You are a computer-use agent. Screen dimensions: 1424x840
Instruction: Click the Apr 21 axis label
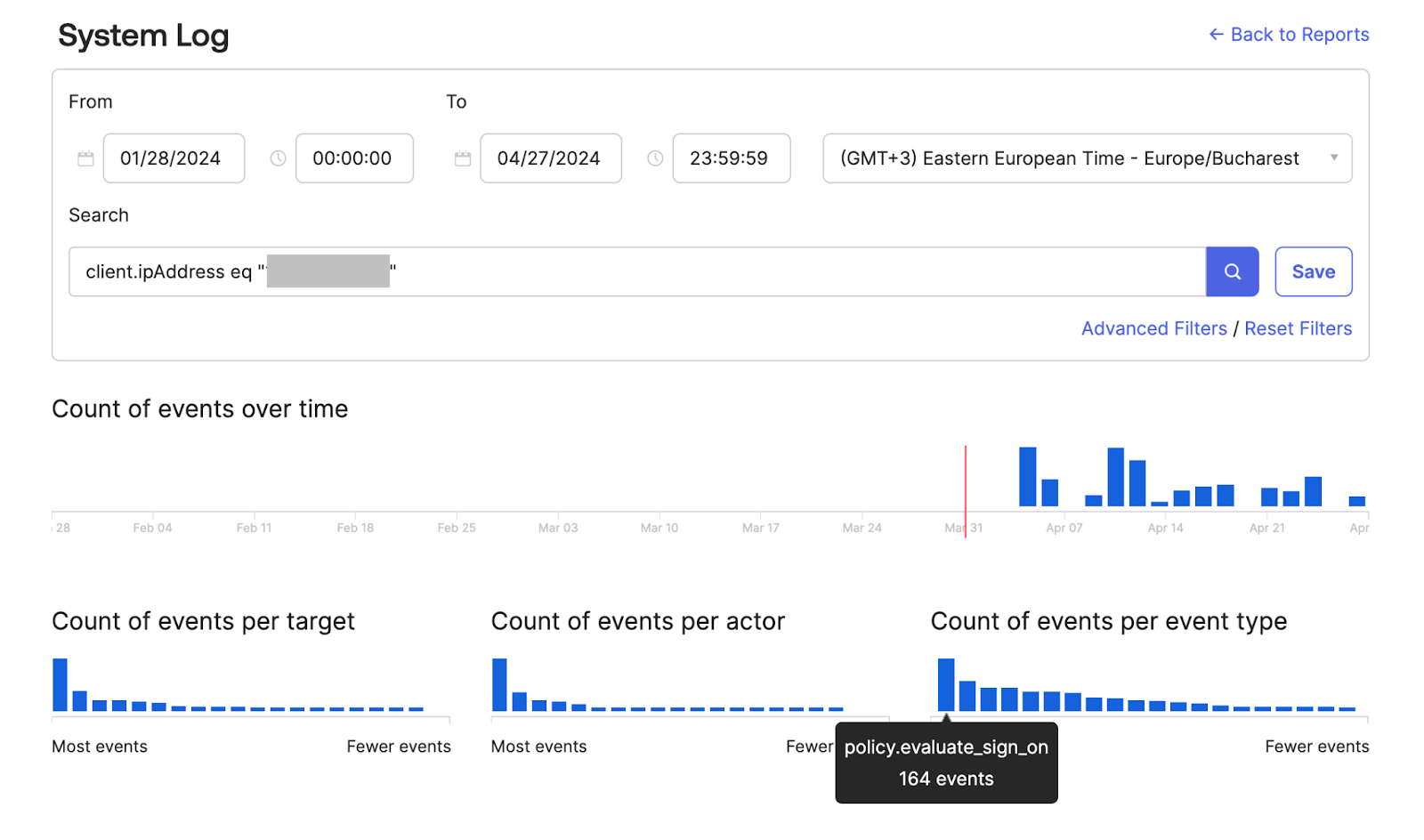coord(1266,528)
